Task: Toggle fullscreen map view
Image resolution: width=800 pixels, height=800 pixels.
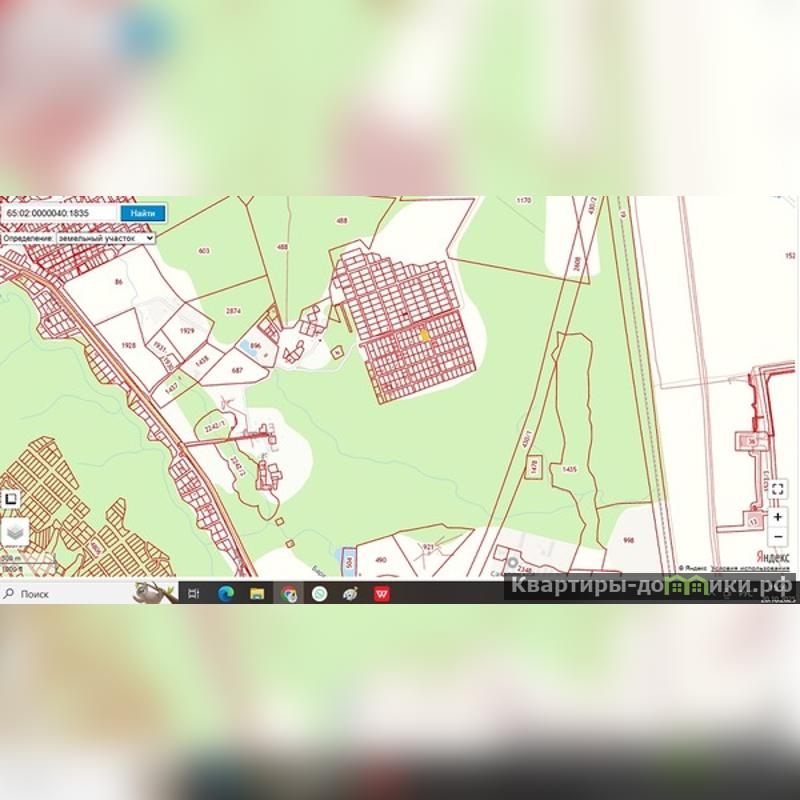Action: tap(778, 489)
